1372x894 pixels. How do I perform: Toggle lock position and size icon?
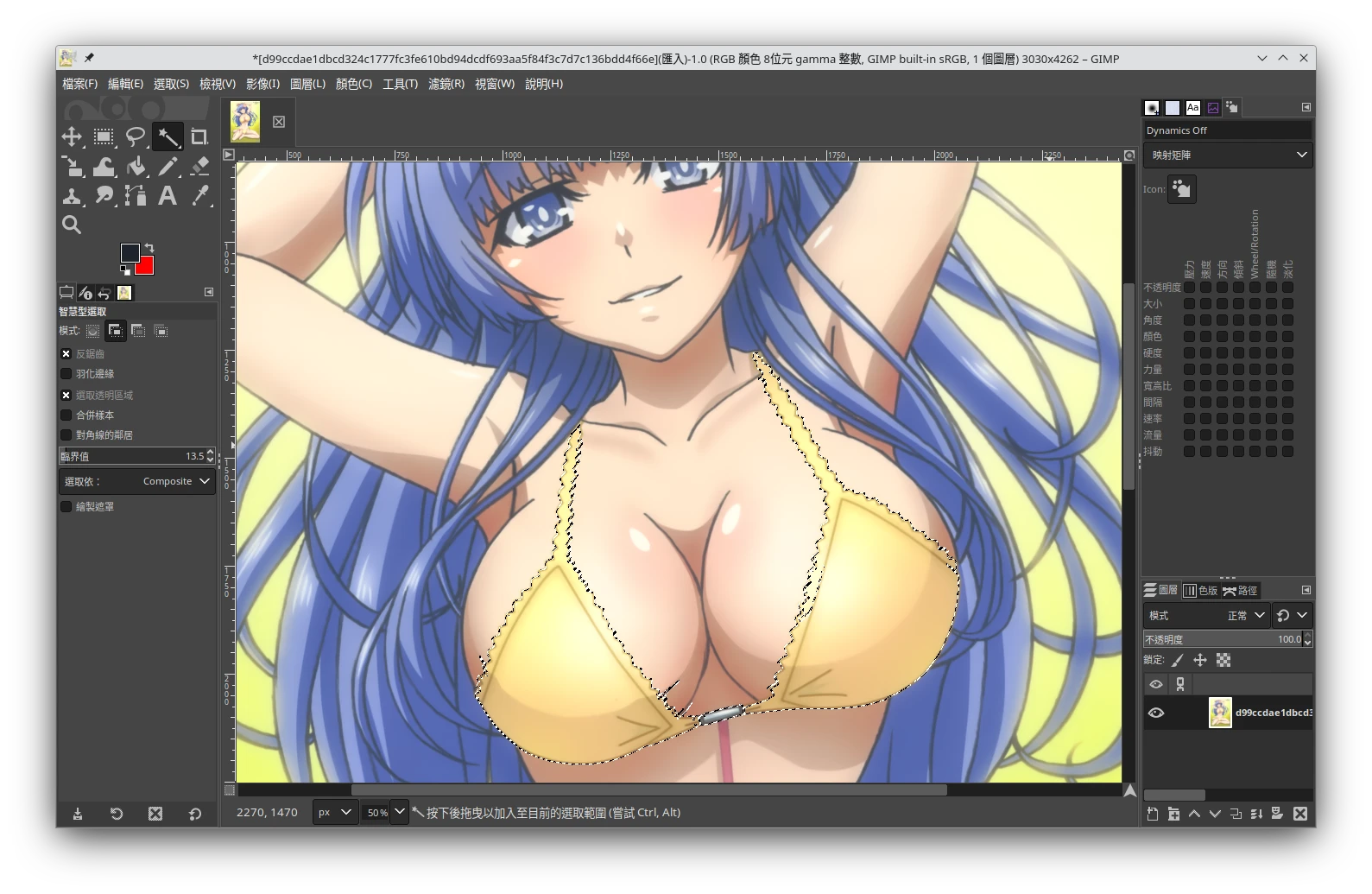[1200, 660]
